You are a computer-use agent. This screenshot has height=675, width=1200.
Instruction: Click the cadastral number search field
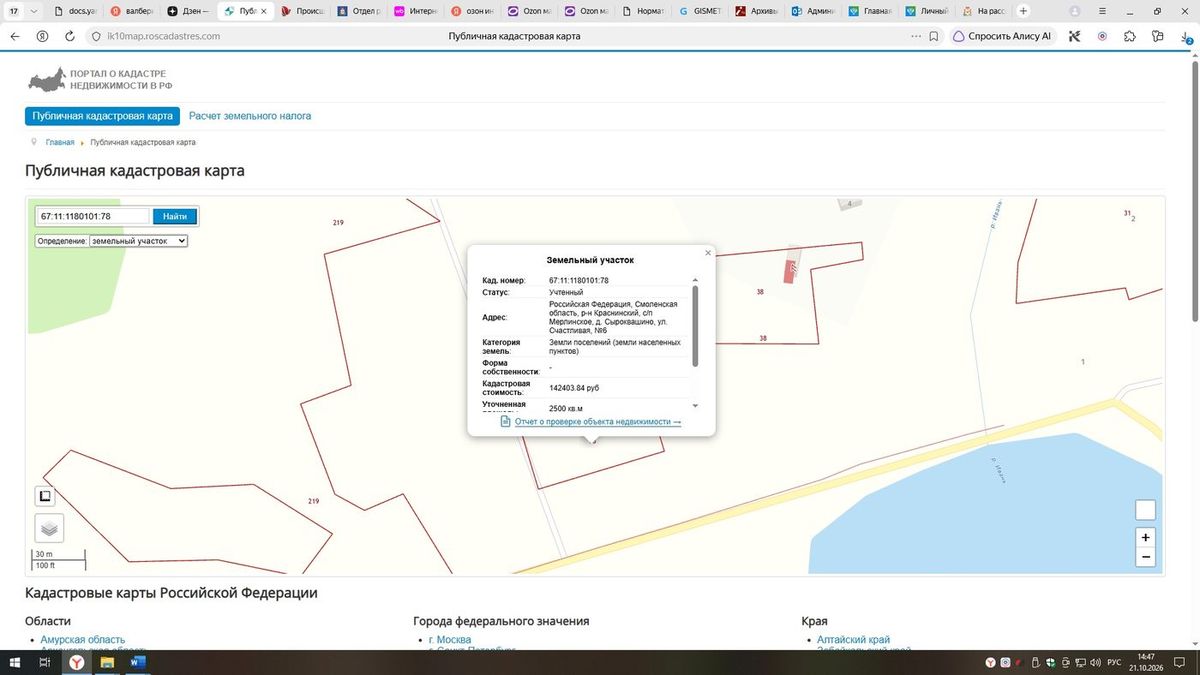pos(93,216)
